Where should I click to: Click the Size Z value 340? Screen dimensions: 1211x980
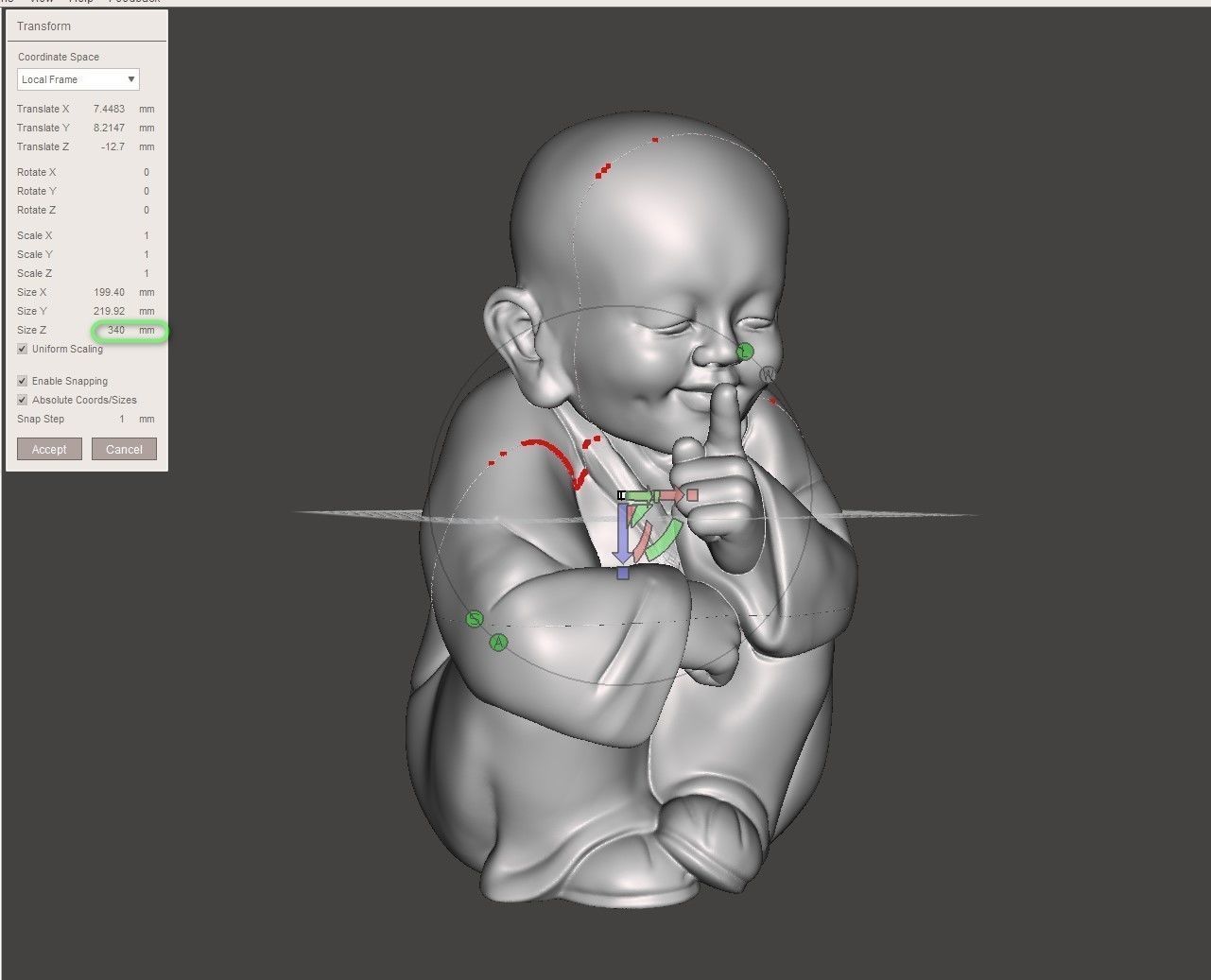[116, 330]
